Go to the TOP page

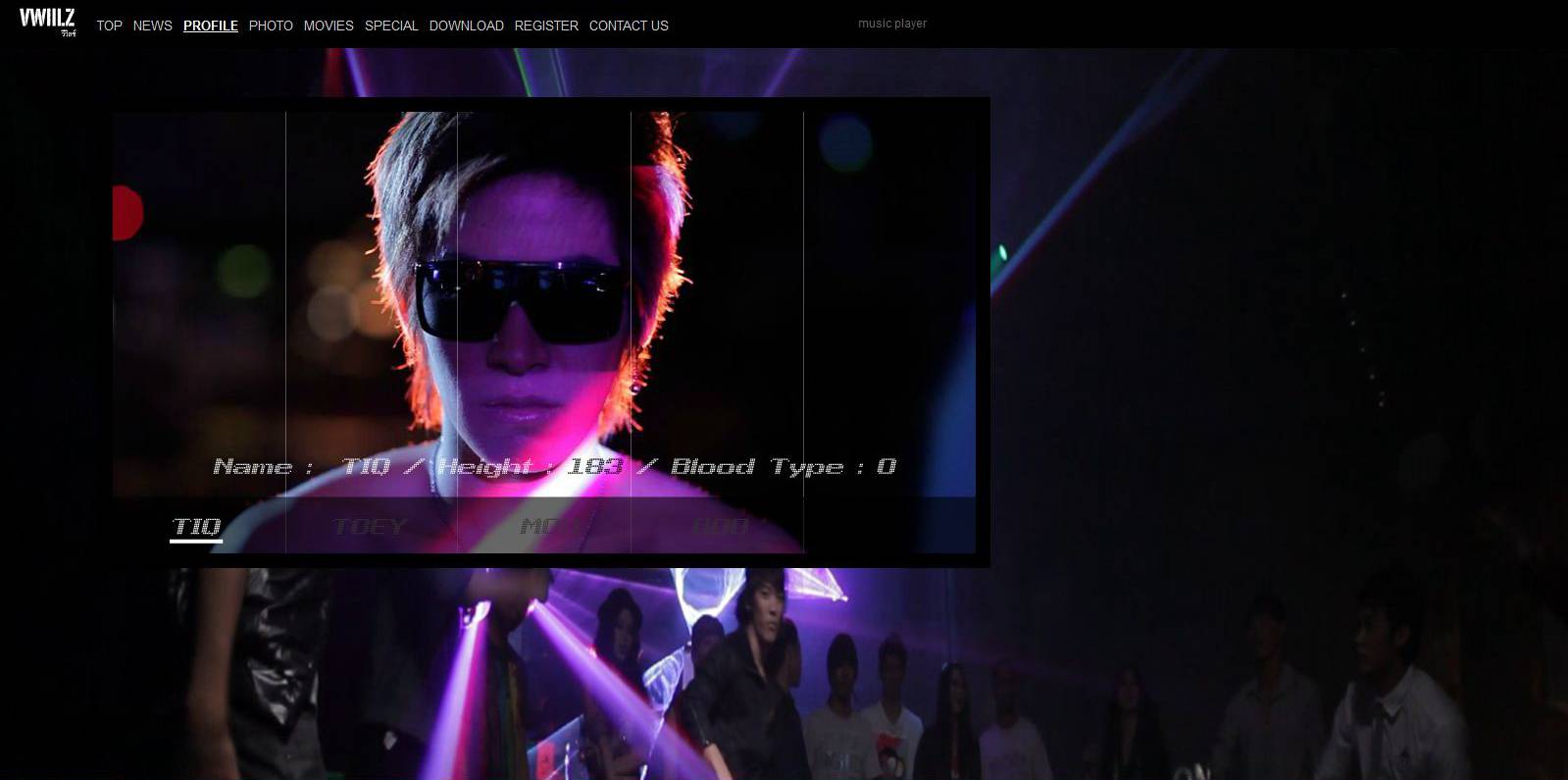click(x=109, y=26)
